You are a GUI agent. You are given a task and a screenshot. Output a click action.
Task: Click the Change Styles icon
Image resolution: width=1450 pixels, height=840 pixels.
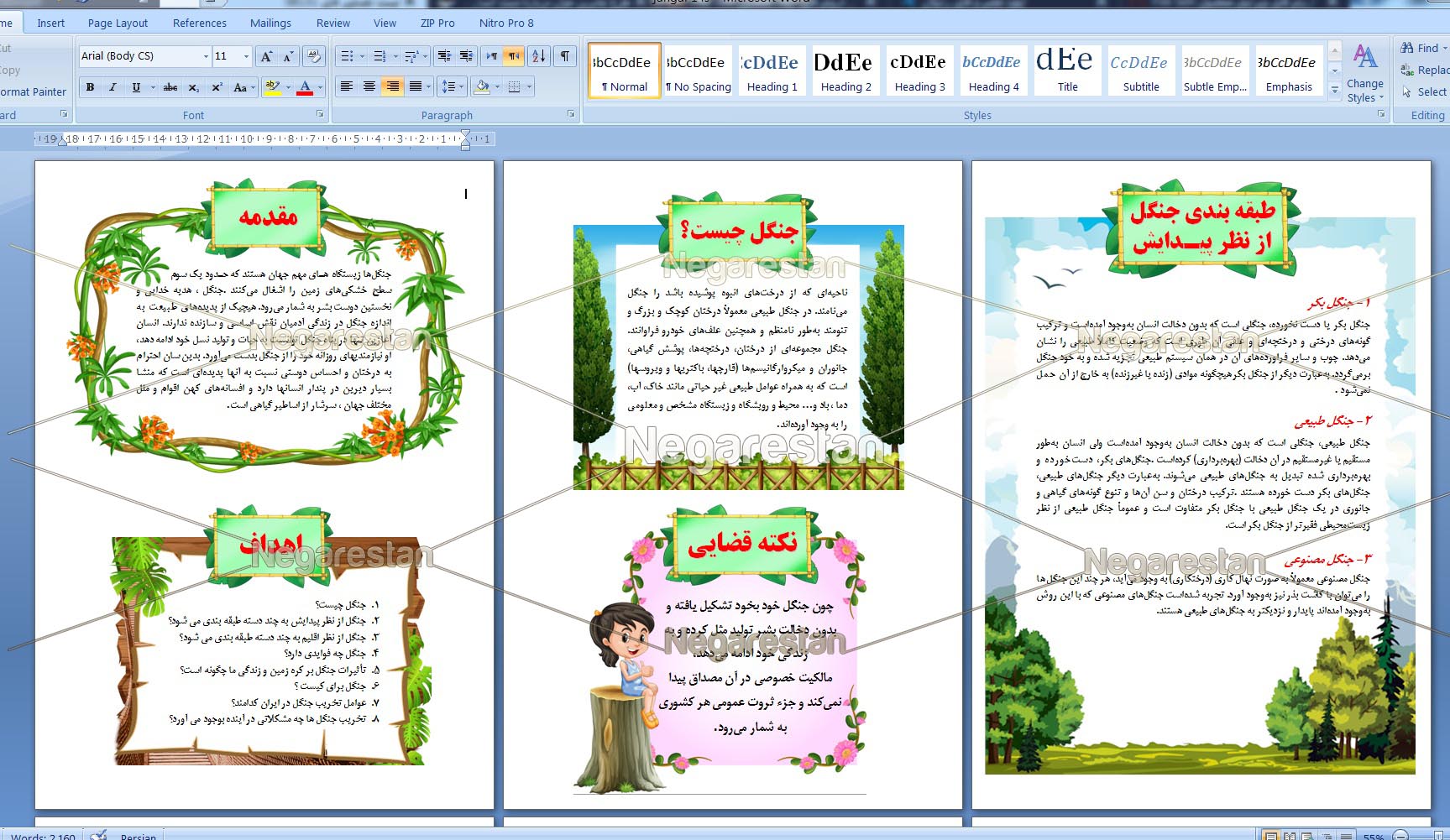[1365, 74]
